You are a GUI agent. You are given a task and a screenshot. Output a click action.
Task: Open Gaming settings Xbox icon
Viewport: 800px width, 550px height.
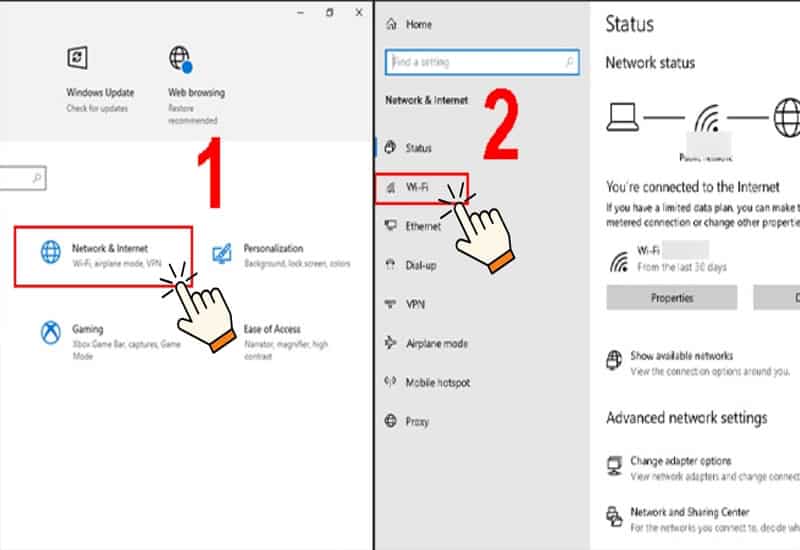coord(50,332)
